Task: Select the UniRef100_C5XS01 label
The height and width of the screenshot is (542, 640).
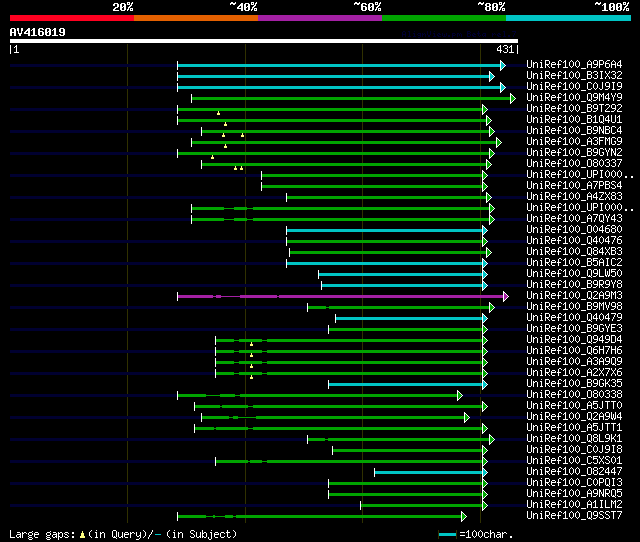Action: click(x=574, y=461)
